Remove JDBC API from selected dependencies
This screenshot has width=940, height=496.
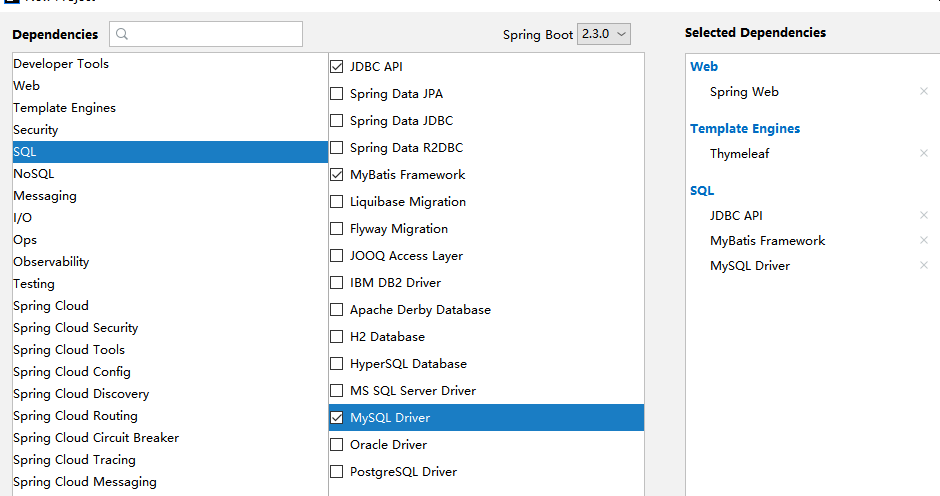[x=923, y=216]
